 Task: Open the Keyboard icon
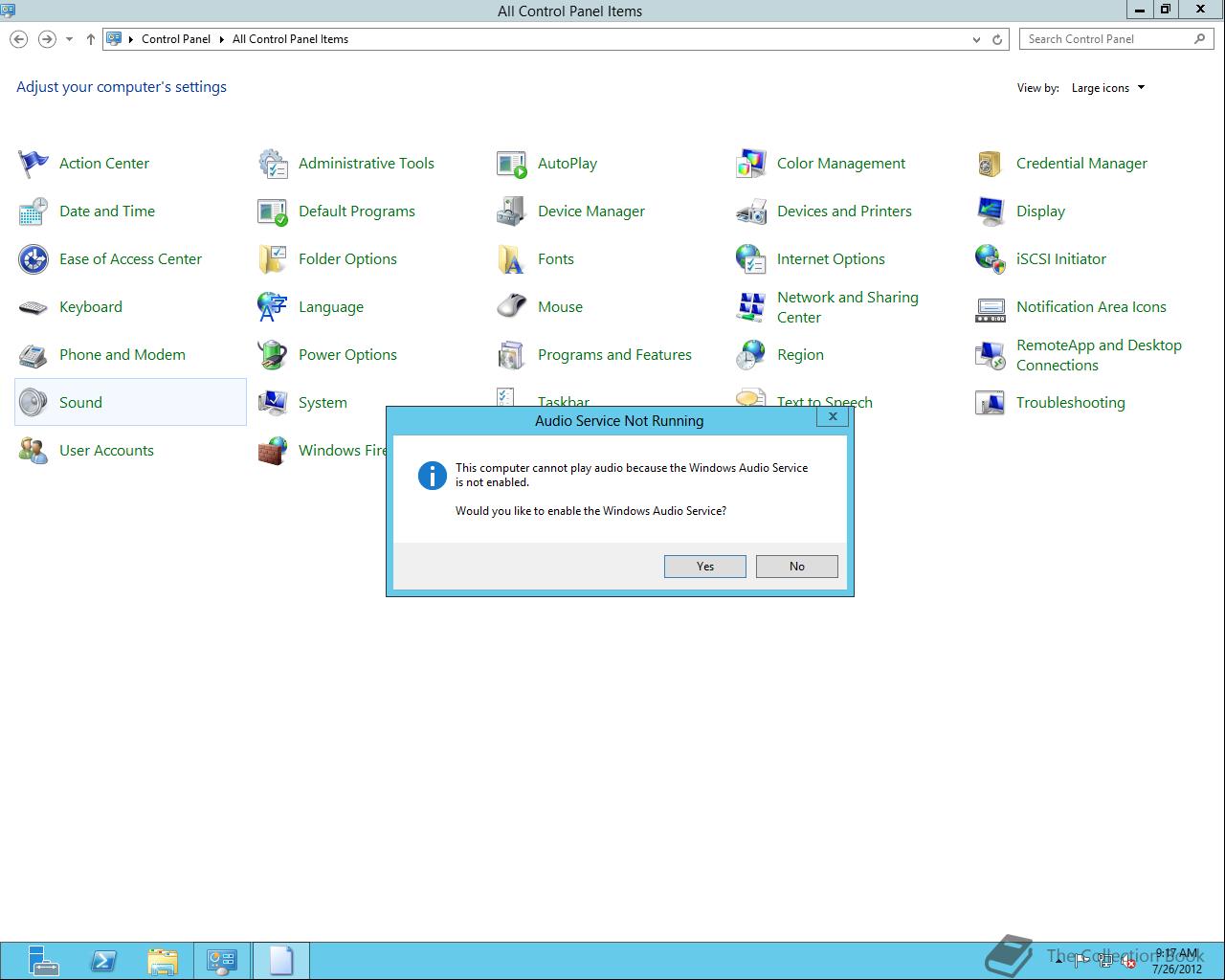(33, 307)
